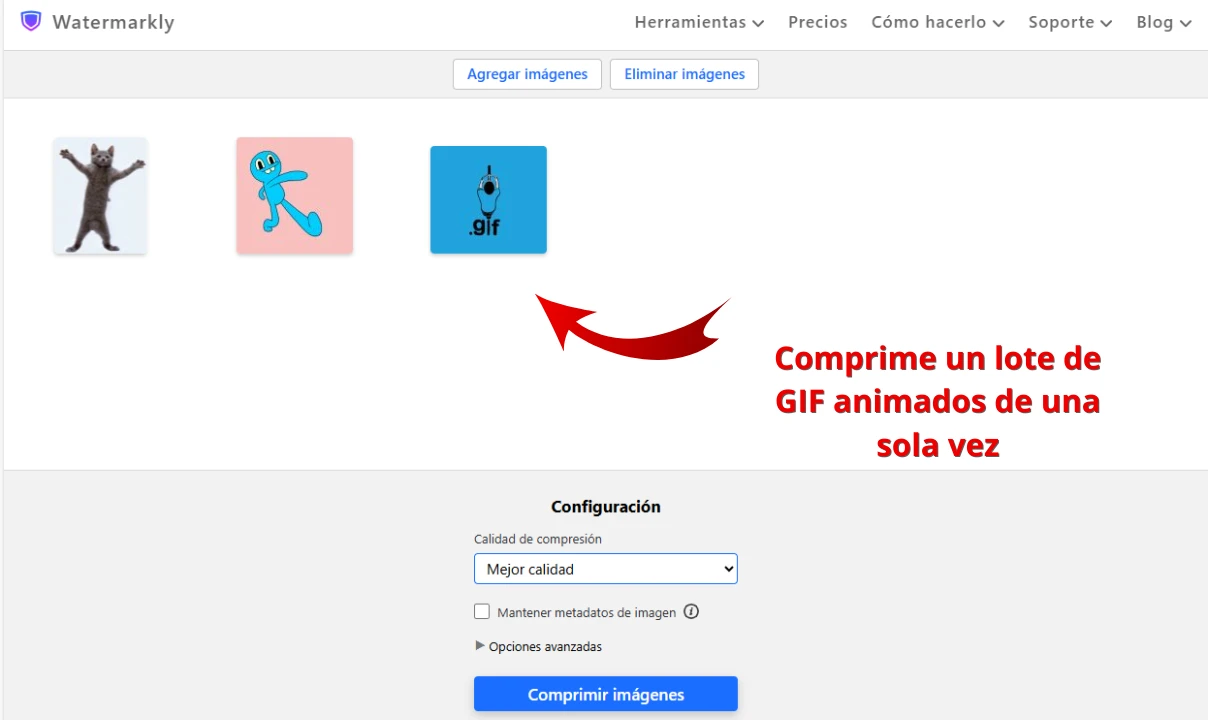Go to the Precios page
The height and width of the screenshot is (720, 1208).
point(817,22)
